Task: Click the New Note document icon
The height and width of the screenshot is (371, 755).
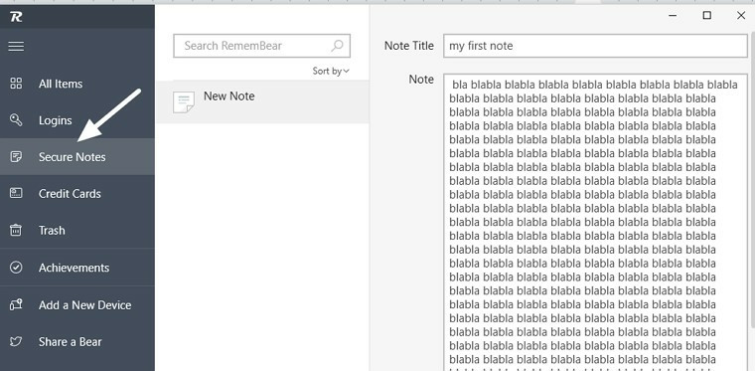Action: [183, 102]
